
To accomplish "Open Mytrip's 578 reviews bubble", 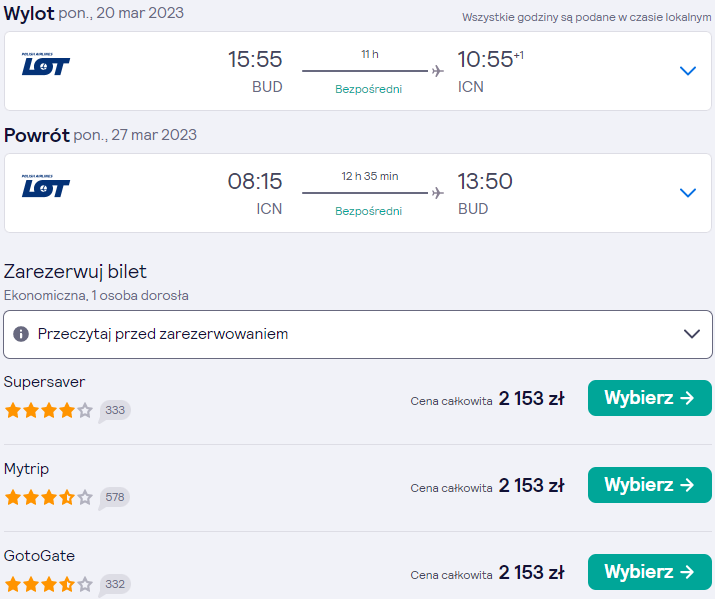I will point(114,497).
